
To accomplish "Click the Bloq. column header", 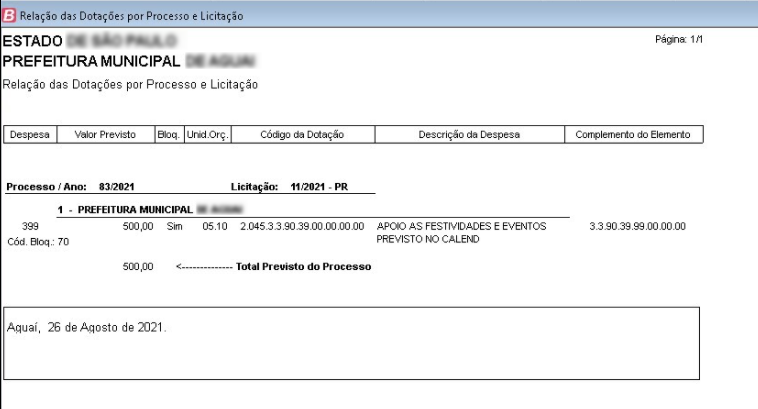I will (167, 134).
